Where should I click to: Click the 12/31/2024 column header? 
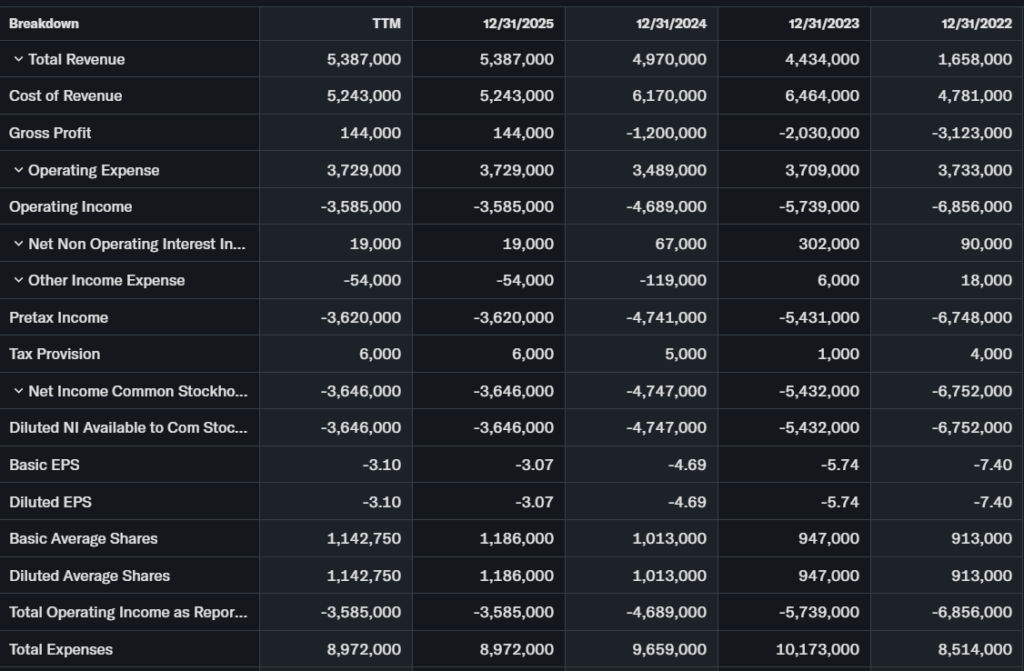click(x=671, y=23)
